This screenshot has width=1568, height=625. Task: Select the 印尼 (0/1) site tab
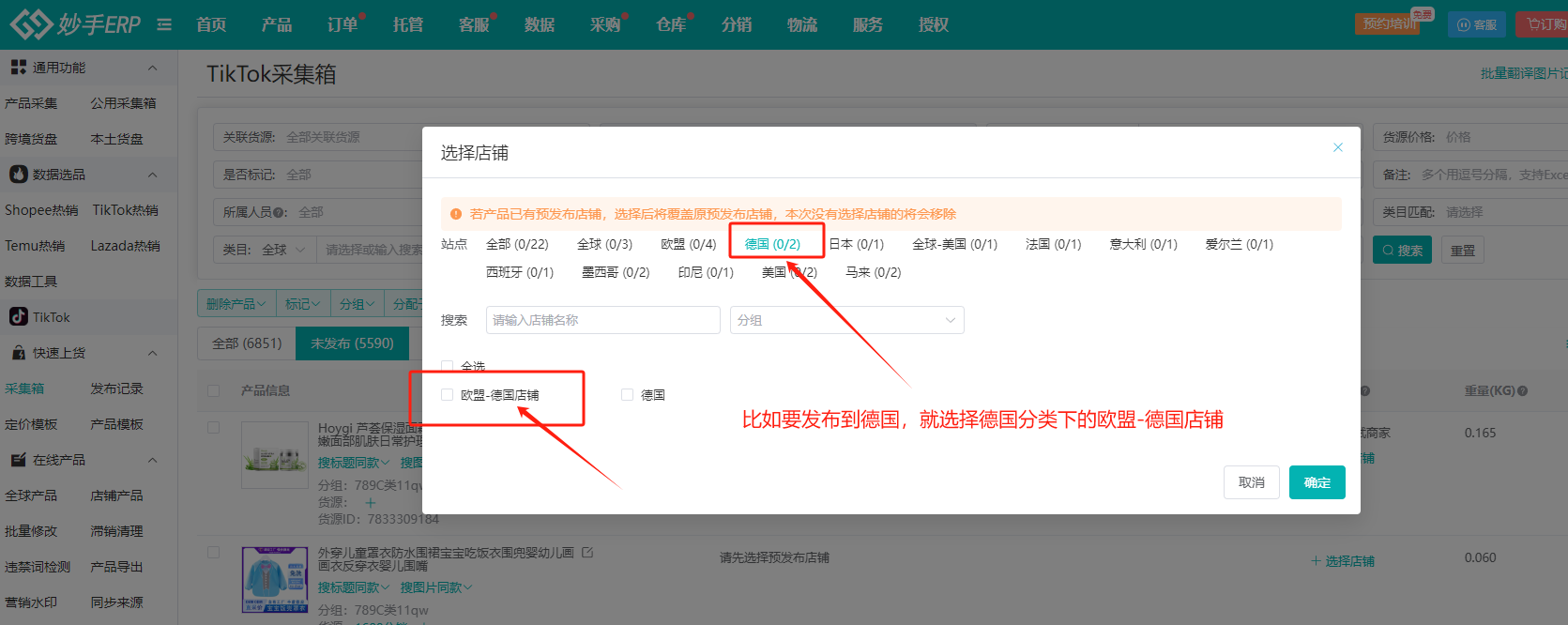[x=706, y=272]
